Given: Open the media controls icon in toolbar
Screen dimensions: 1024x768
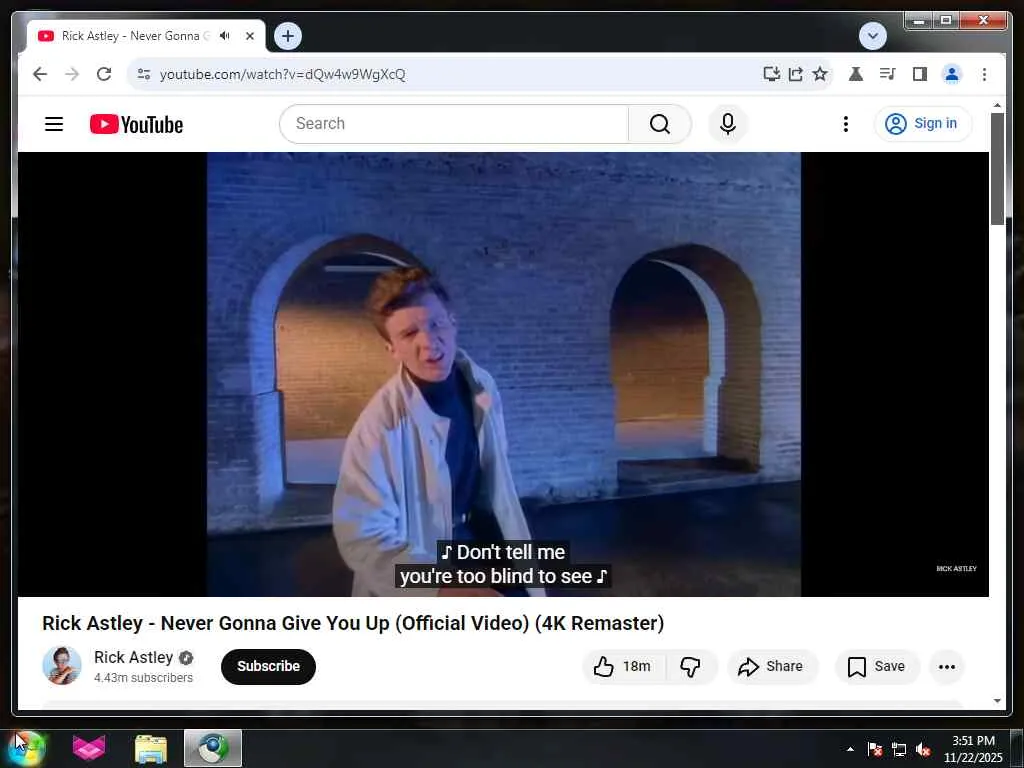Looking at the screenshot, I should (888, 74).
